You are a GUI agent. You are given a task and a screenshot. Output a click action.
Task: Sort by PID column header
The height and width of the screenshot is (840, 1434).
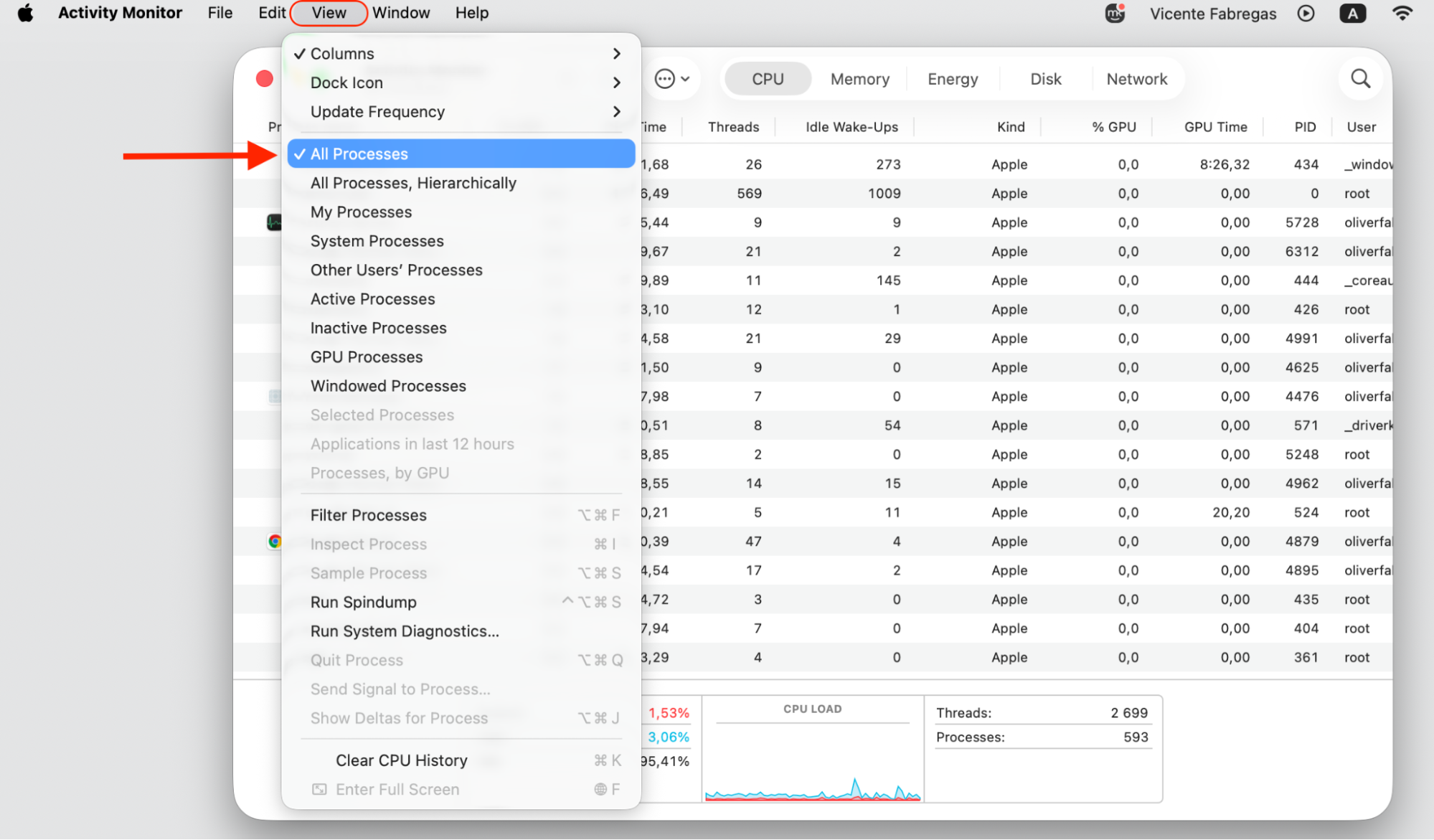pos(1305,127)
